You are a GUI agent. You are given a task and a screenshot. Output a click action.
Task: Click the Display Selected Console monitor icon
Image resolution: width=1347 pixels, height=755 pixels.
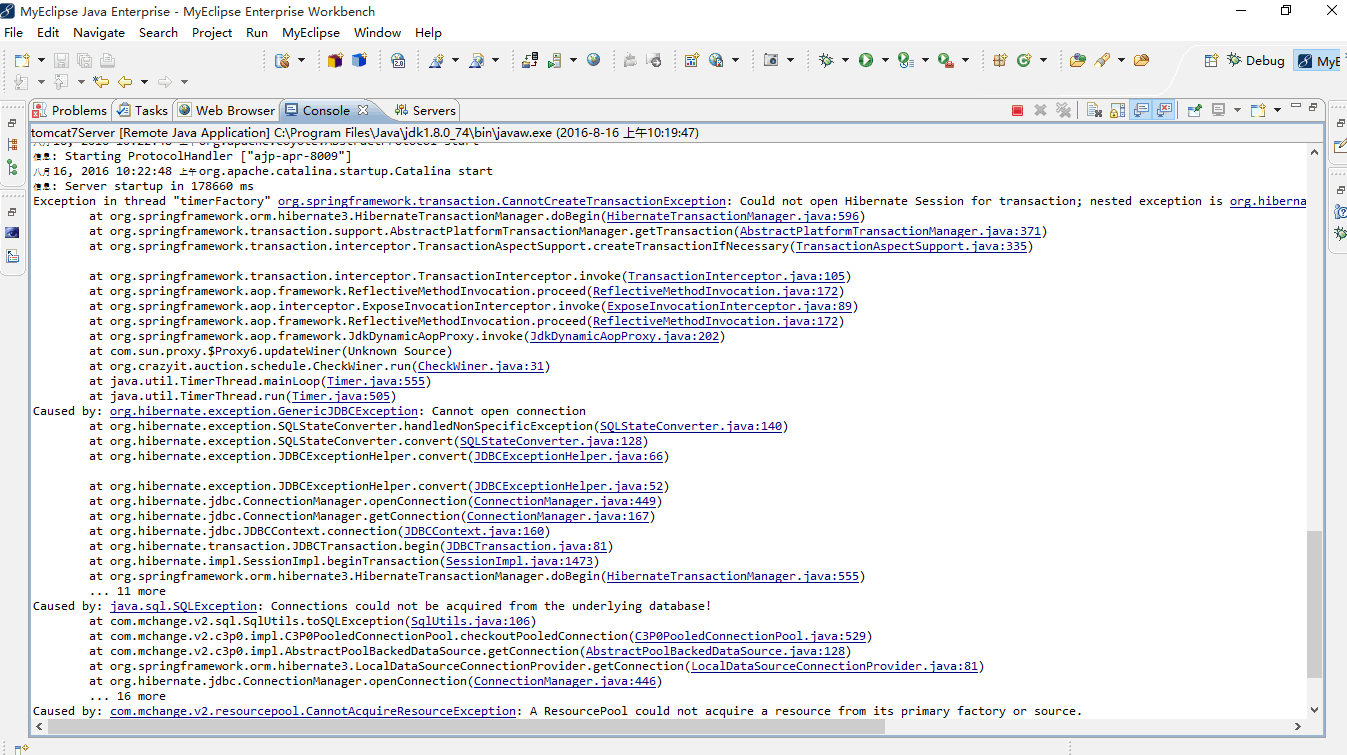1218,110
